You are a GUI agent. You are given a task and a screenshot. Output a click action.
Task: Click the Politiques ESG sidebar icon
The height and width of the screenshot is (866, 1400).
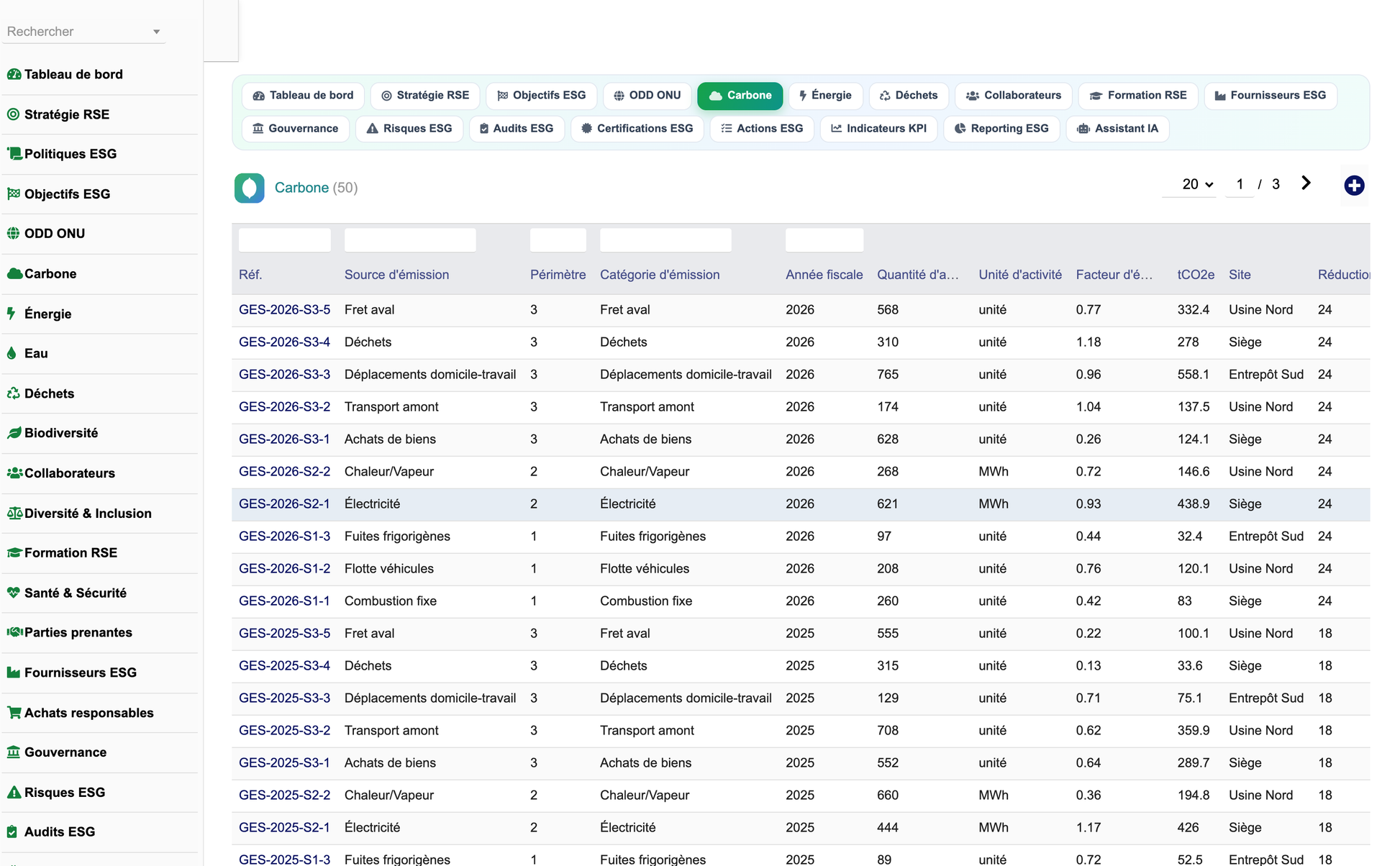pos(14,154)
